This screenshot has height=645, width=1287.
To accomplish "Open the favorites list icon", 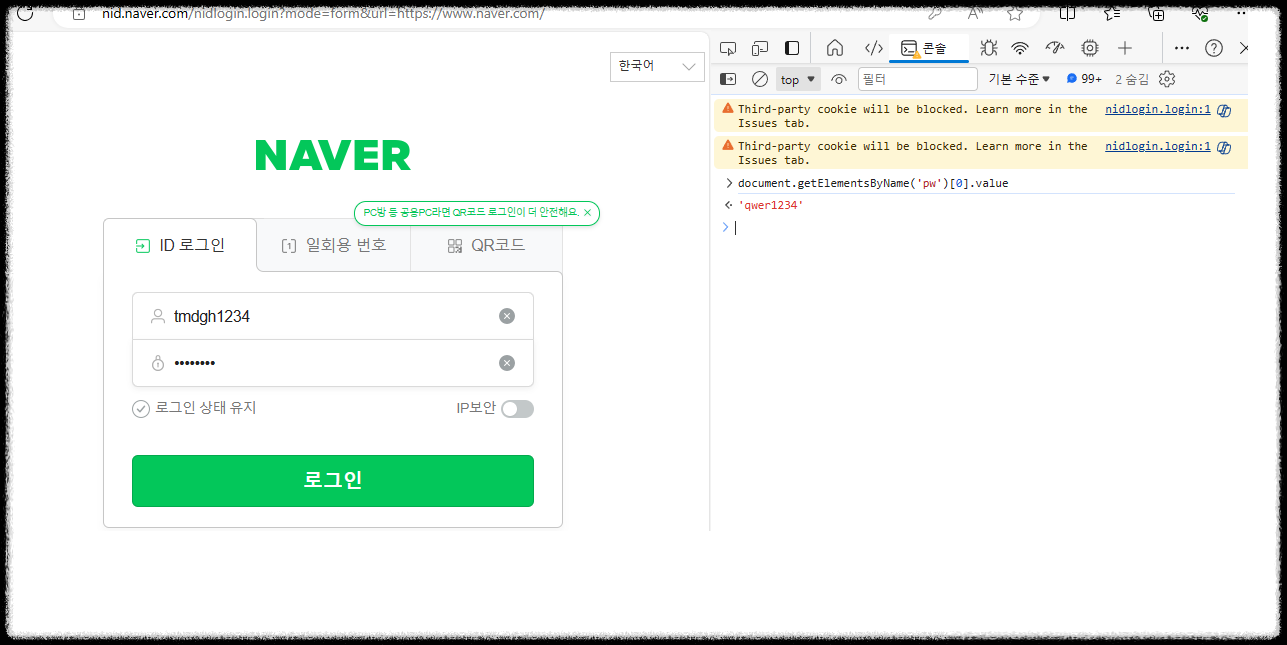I will pyautogui.click(x=1112, y=13).
